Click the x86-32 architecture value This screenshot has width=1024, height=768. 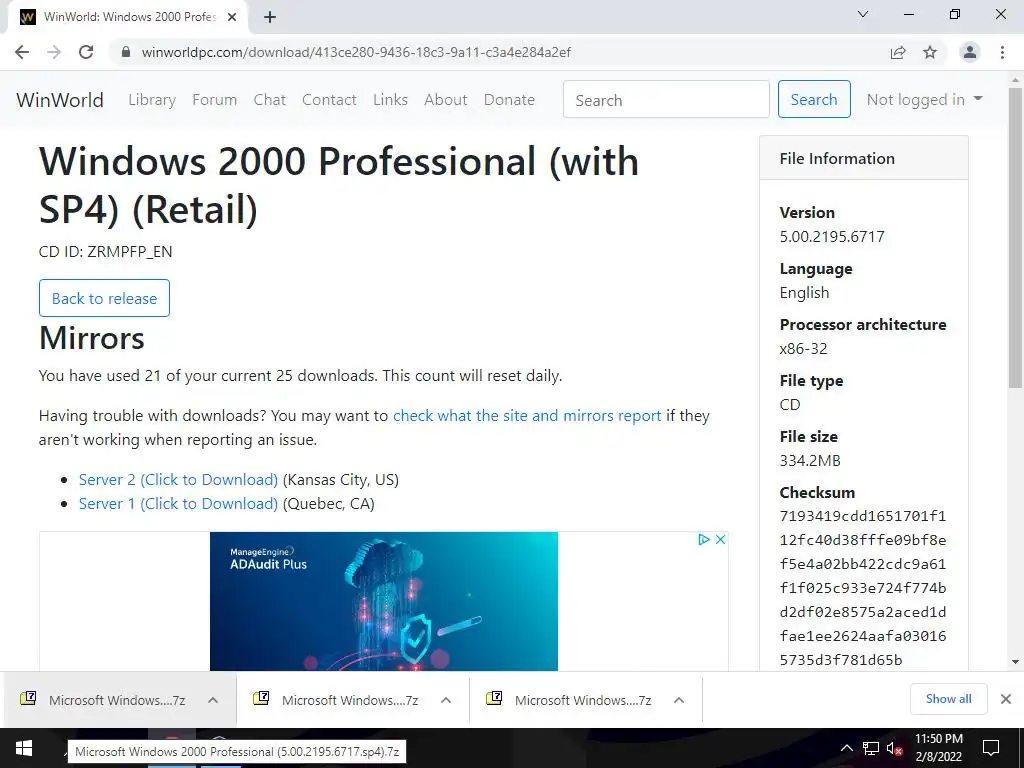click(x=803, y=349)
